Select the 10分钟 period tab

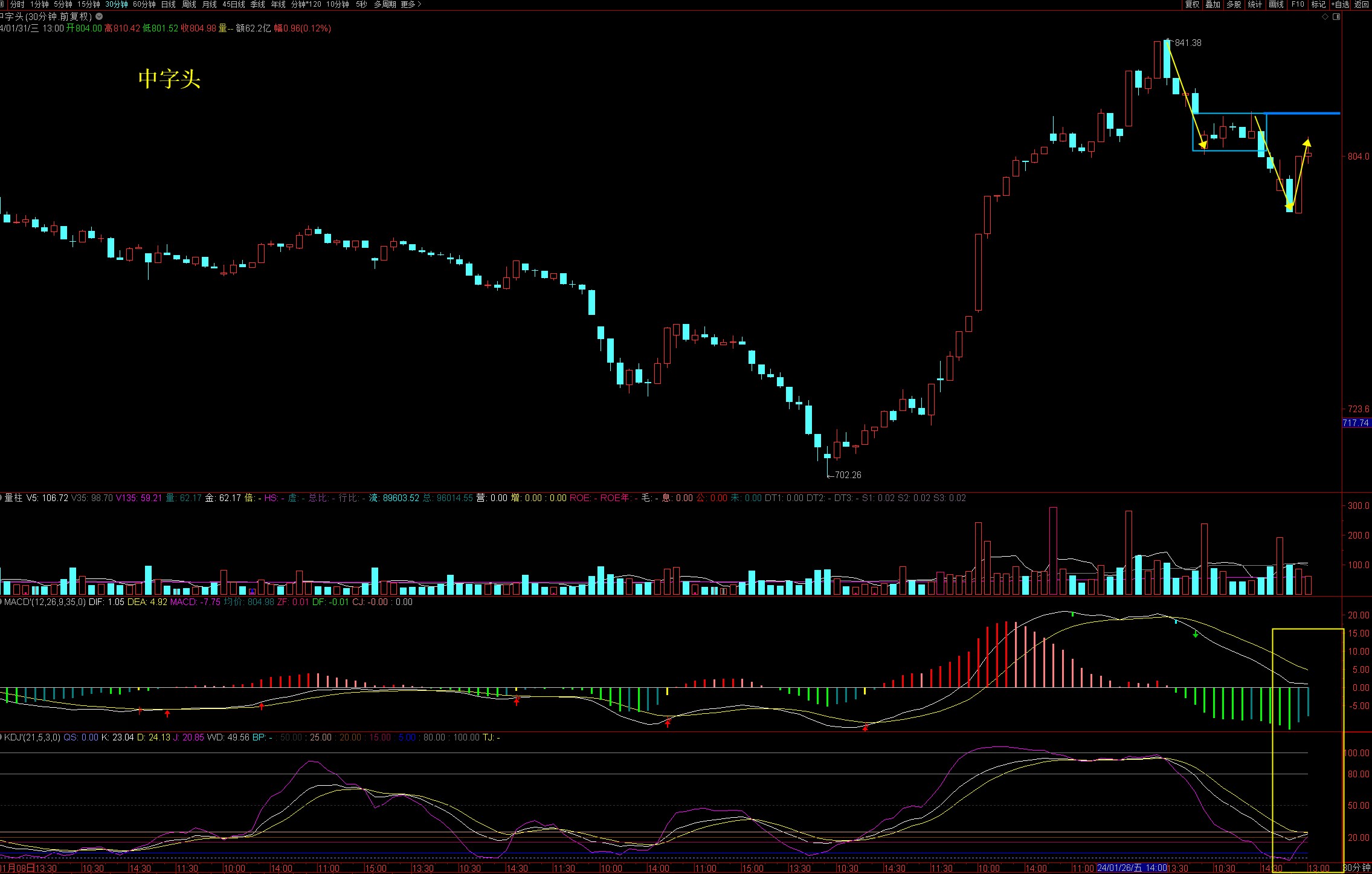pyautogui.click(x=338, y=4)
